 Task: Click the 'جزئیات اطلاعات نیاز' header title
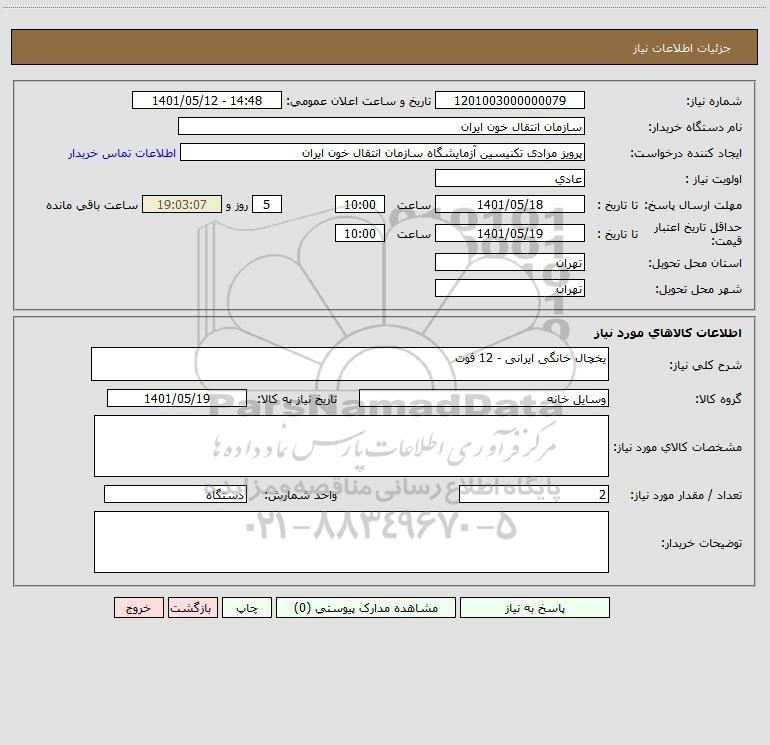(682, 48)
